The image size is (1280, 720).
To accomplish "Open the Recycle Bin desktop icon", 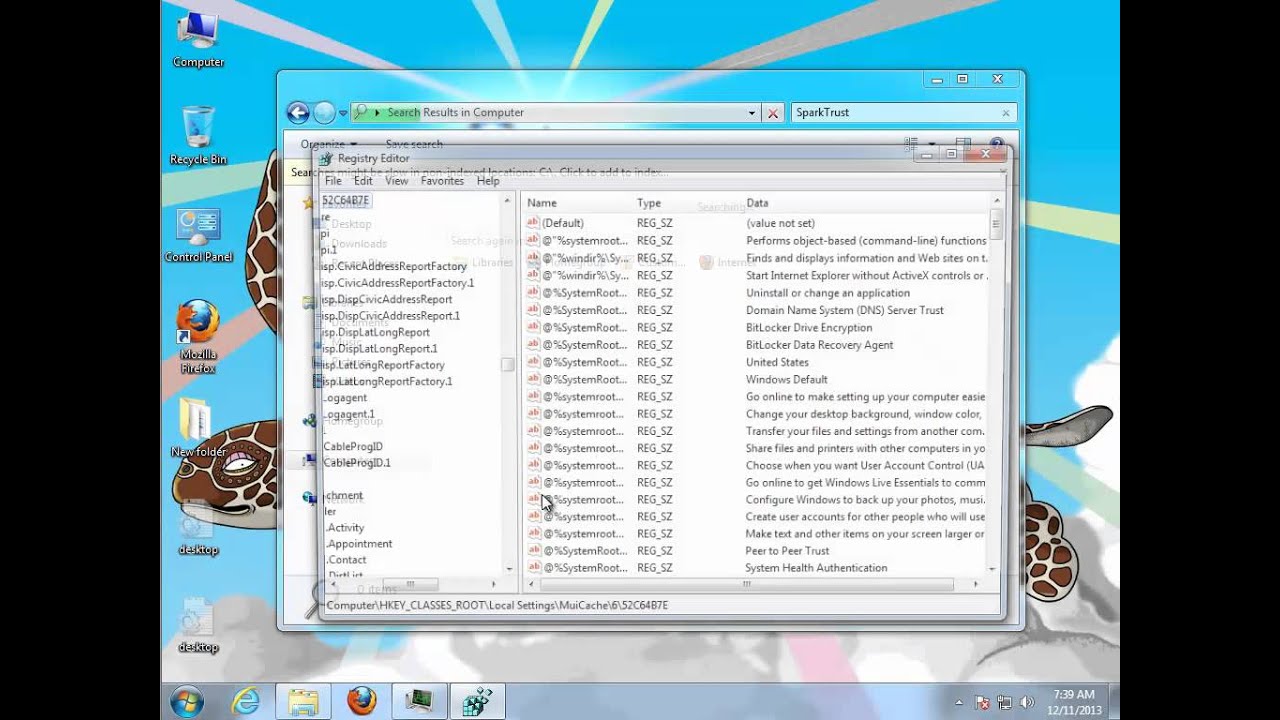I will (x=198, y=135).
